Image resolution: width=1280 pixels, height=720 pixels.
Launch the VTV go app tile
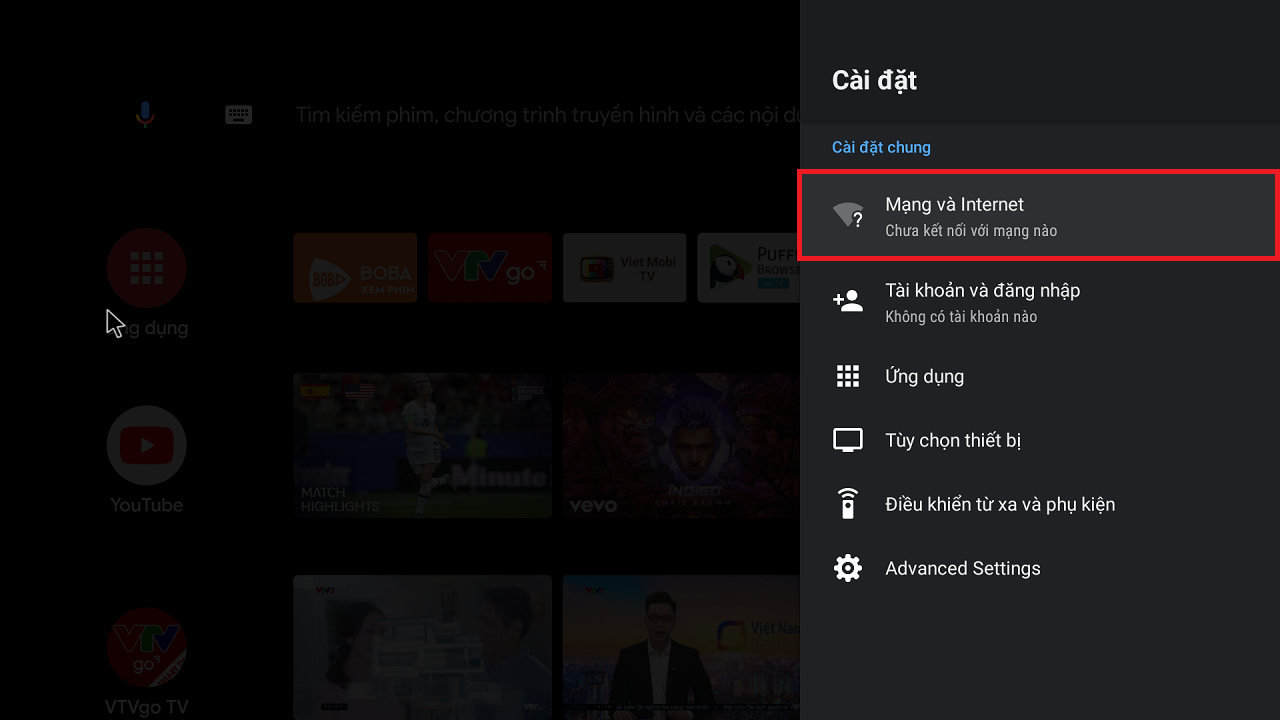tap(489, 268)
